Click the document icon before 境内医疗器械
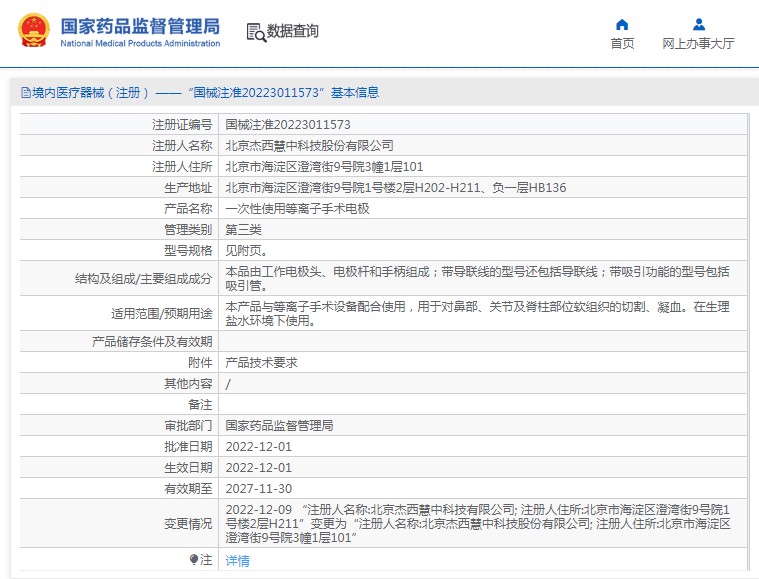The image size is (759, 579). tap(26, 92)
